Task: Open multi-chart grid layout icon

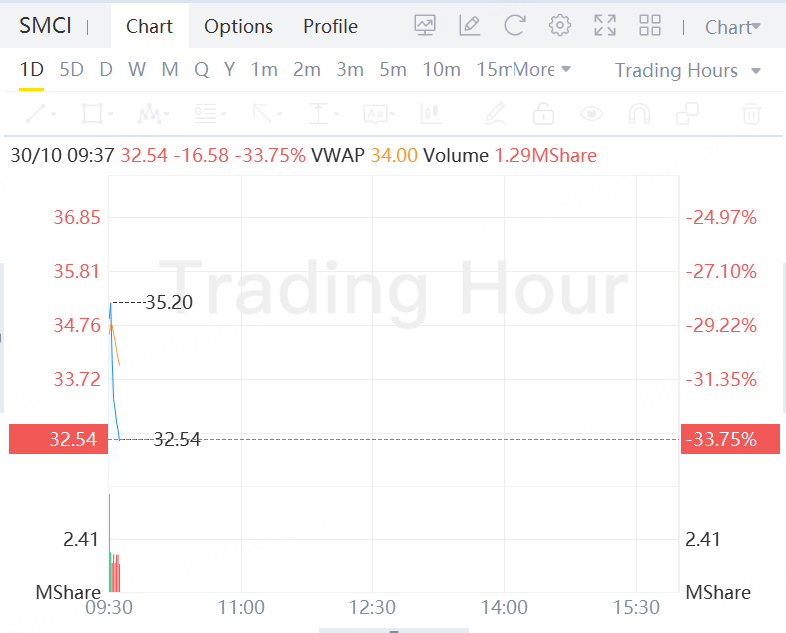Action: [x=650, y=26]
